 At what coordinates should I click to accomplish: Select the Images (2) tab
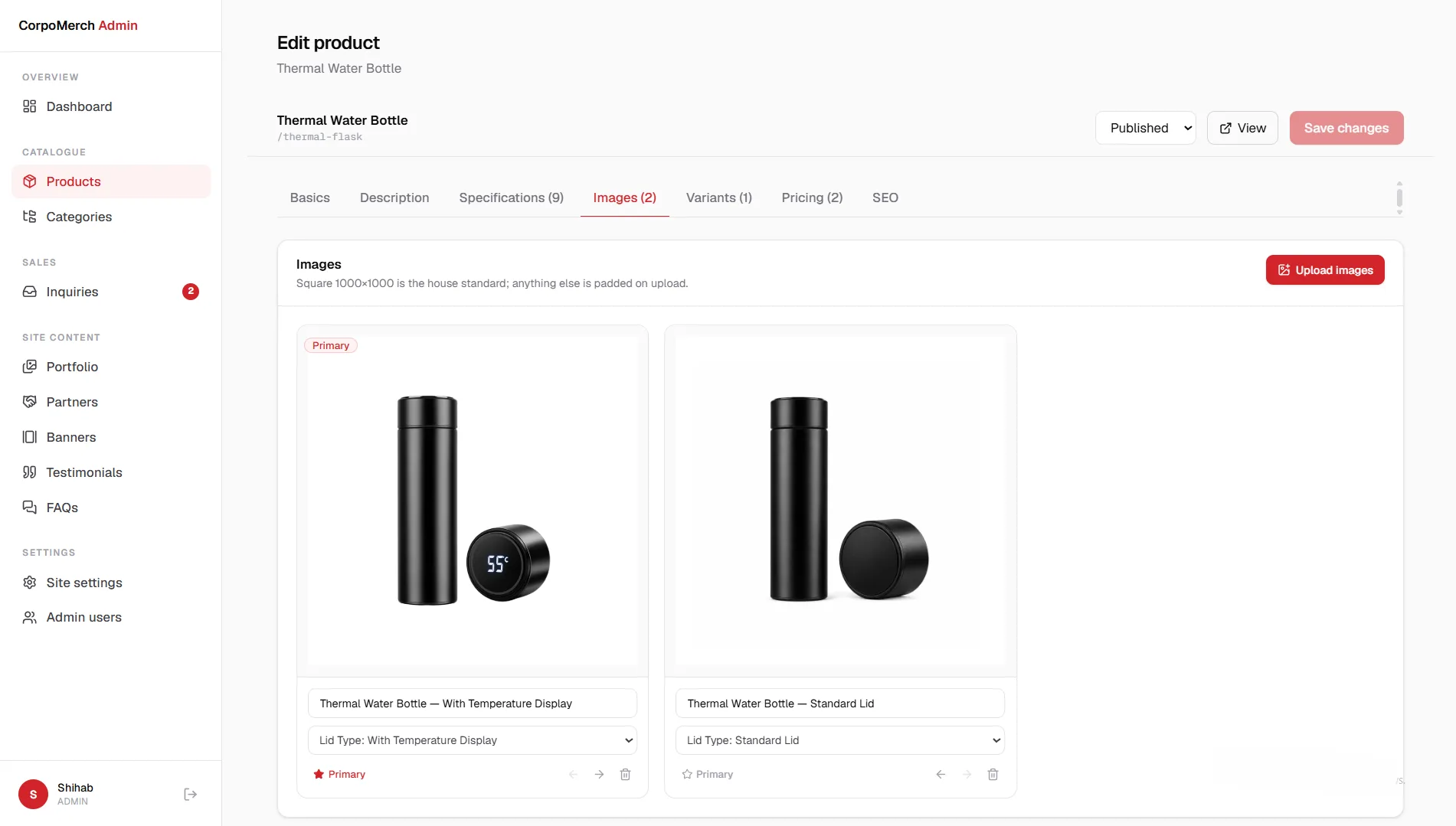pyautogui.click(x=624, y=198)
